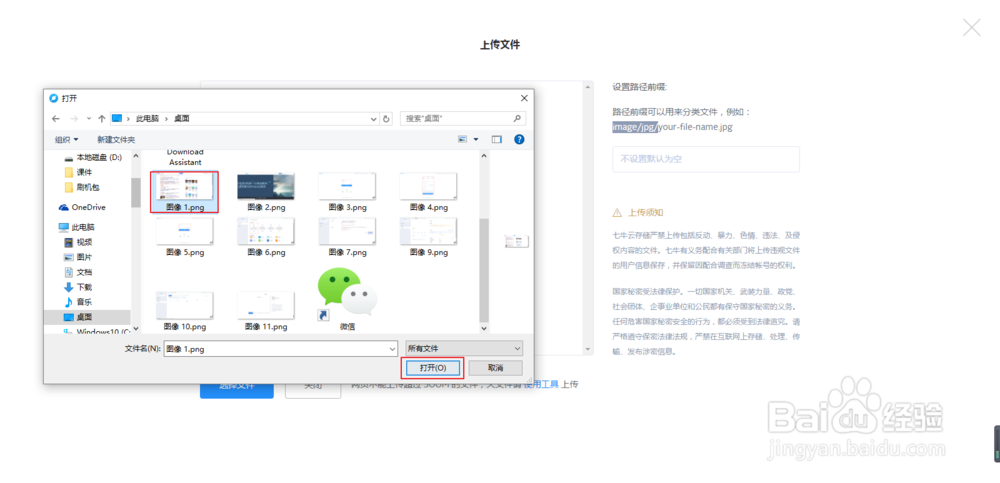Click the path prefix 不设置默认为空 input
Image resolution: width=1000 pixels, height=483 pixels.
(706, 159)
